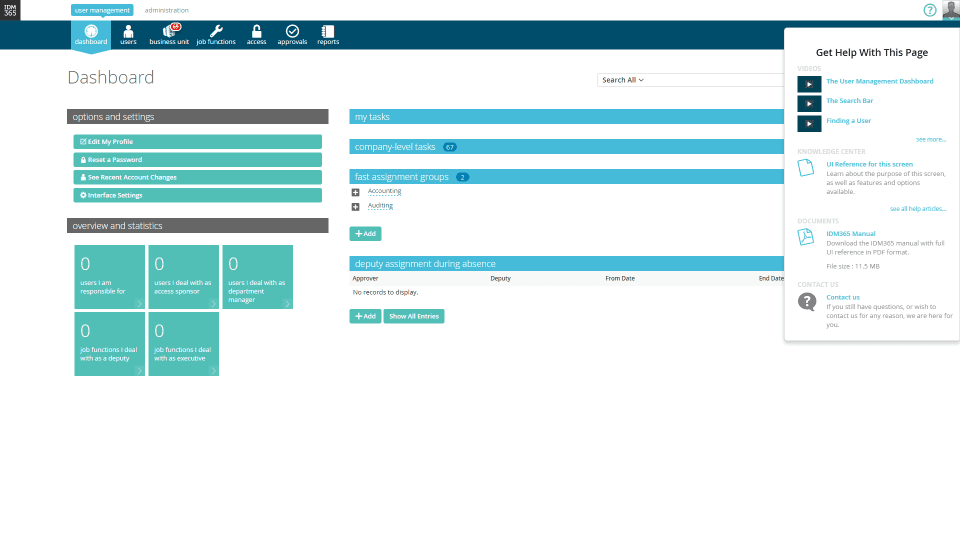Sort by the From Date column header
Screen dimensions: 960x540
[x=620, y=279]
